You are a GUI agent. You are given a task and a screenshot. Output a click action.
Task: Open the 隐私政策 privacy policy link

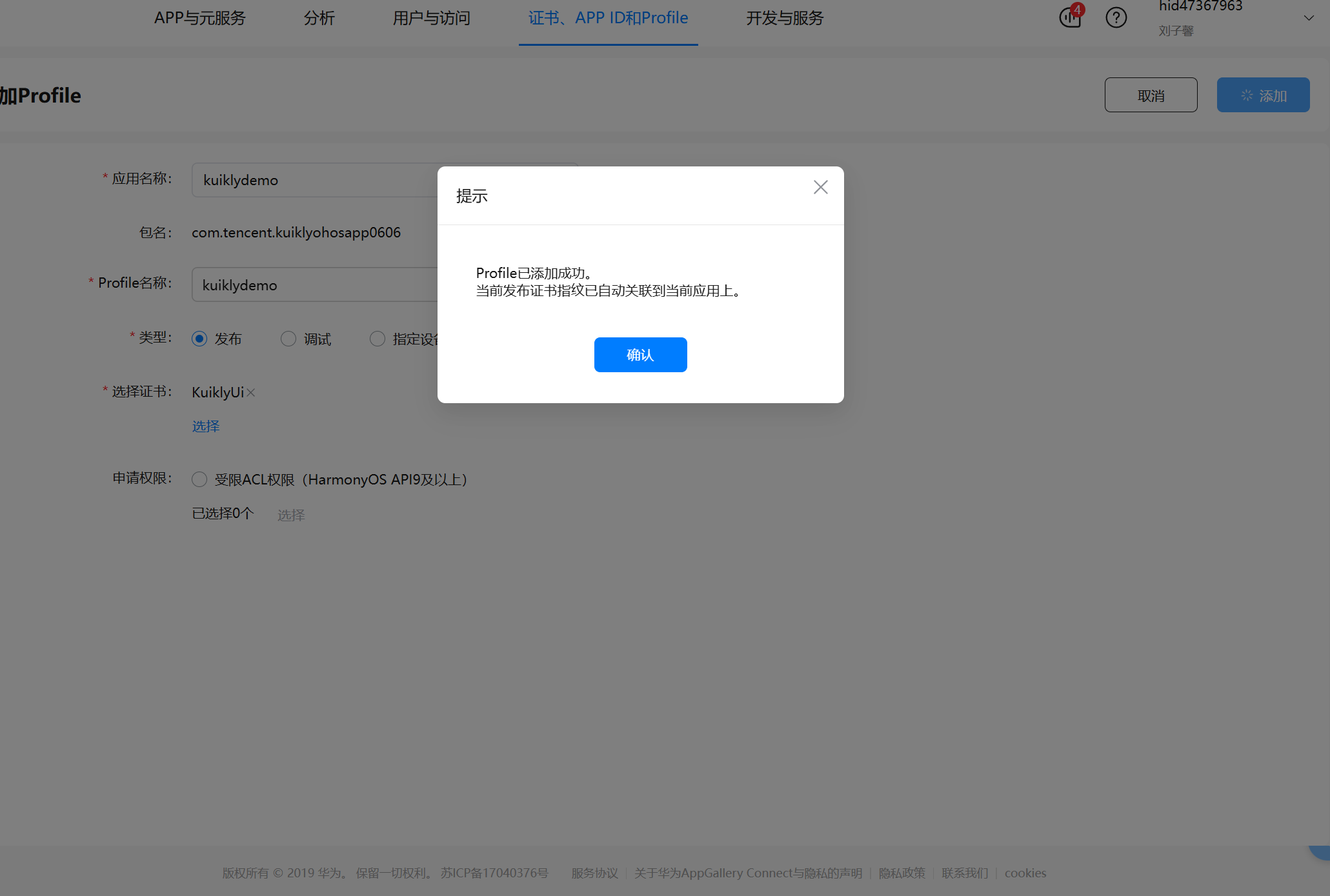tap(902, 873)
